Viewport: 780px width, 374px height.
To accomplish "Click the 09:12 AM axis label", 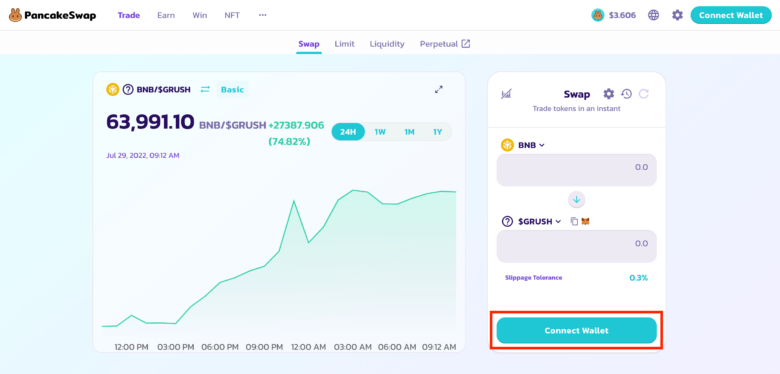I will click(x=439, y=347).
